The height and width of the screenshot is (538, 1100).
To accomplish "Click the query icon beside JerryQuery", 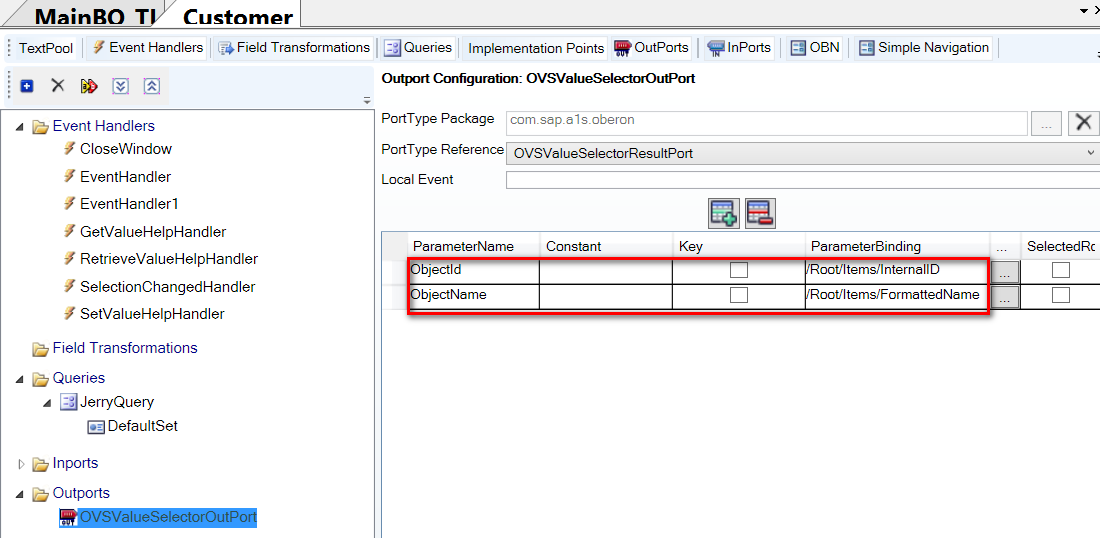I will [68, 402].
